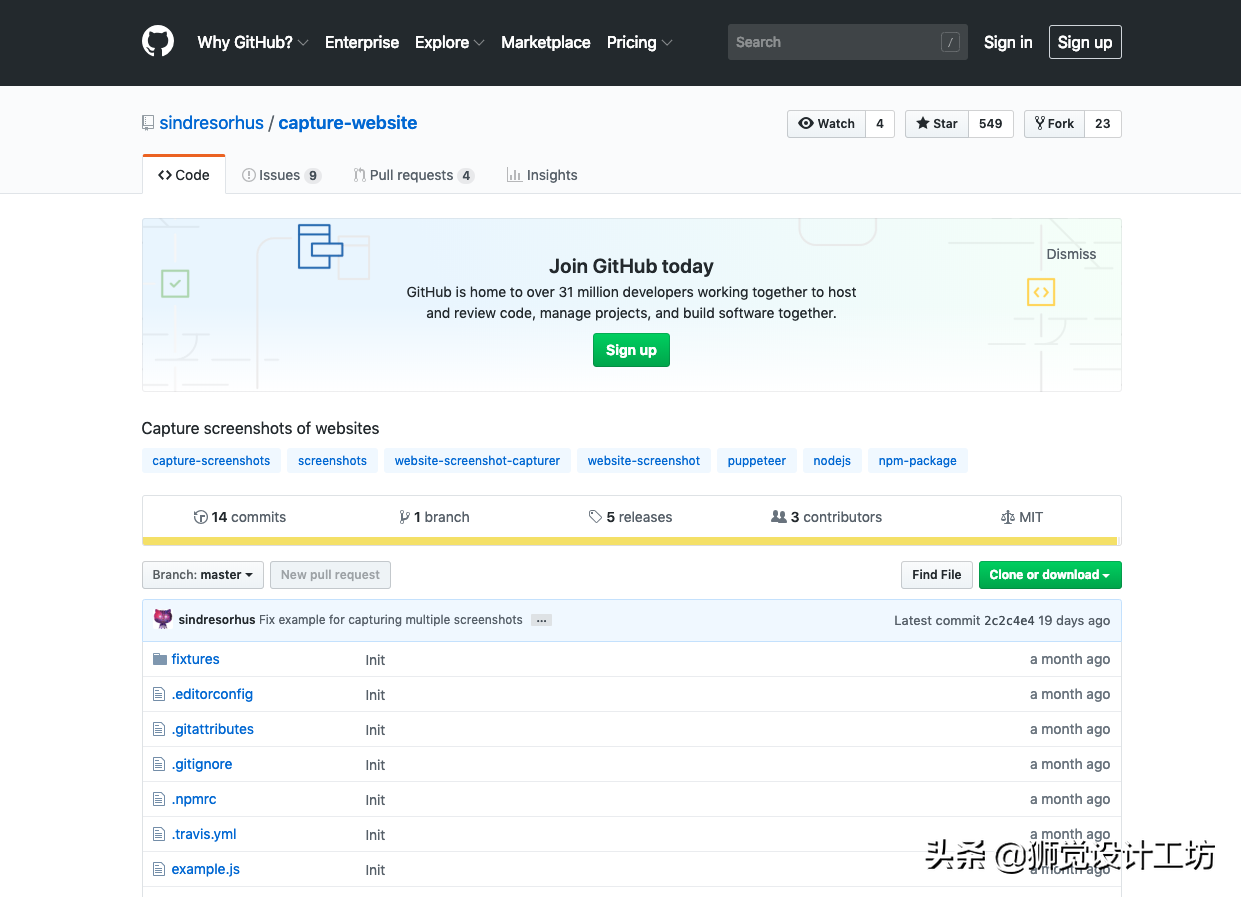Click the GitHub Octocat logo
The width and height of the screenshot is (1241, 897).
point(158,42)
